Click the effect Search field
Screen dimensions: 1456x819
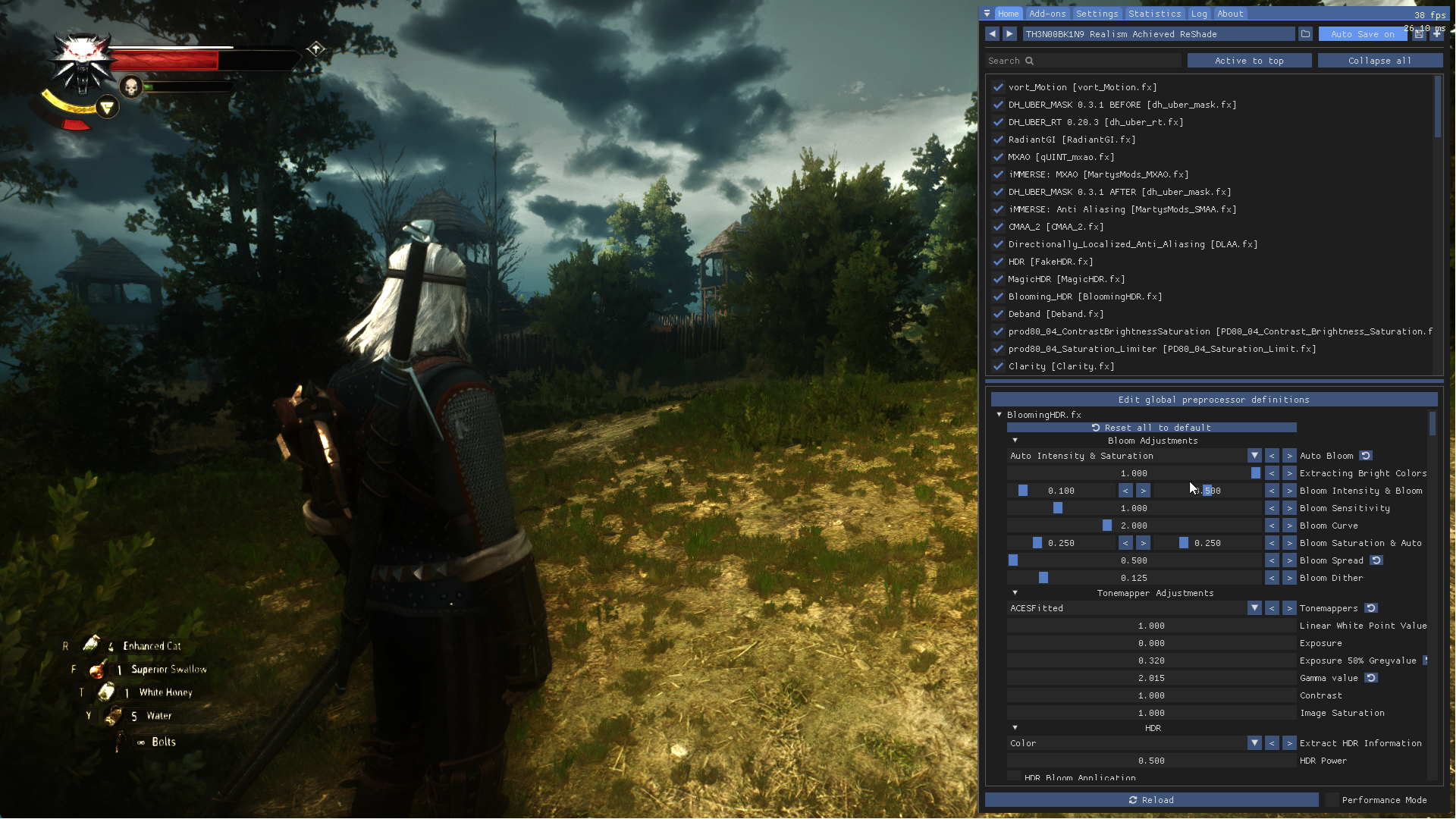pyautogui.click(x=1084, y=61)
